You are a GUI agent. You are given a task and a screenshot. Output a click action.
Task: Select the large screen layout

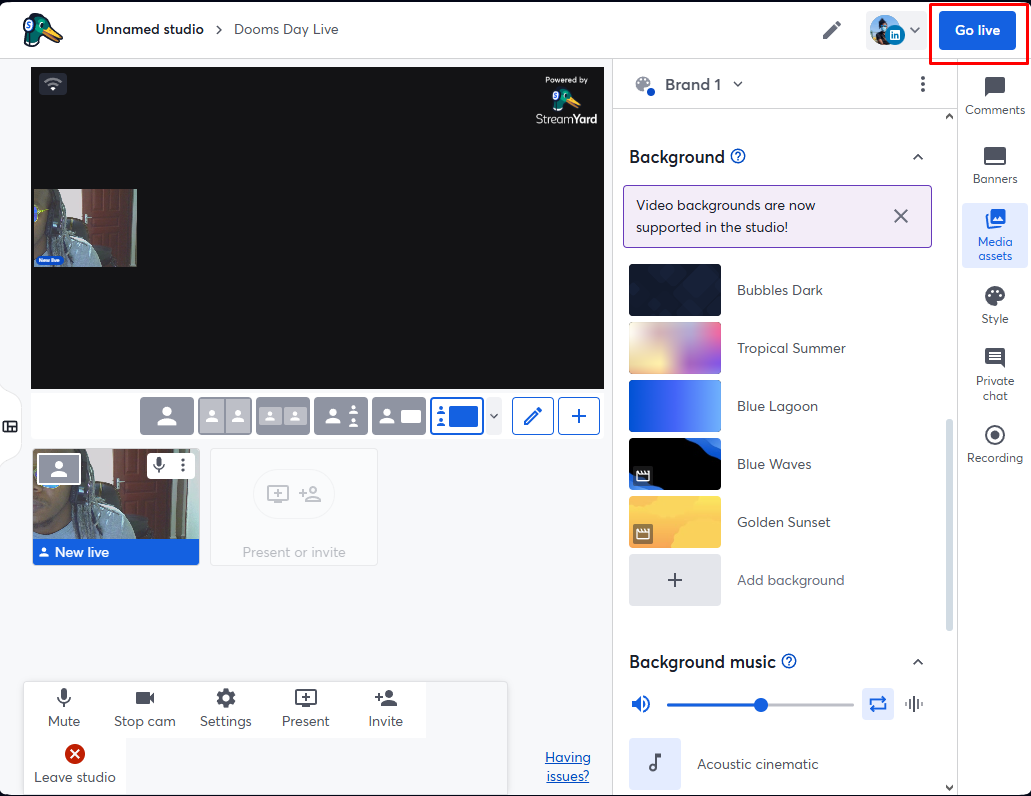coord(457,416)
